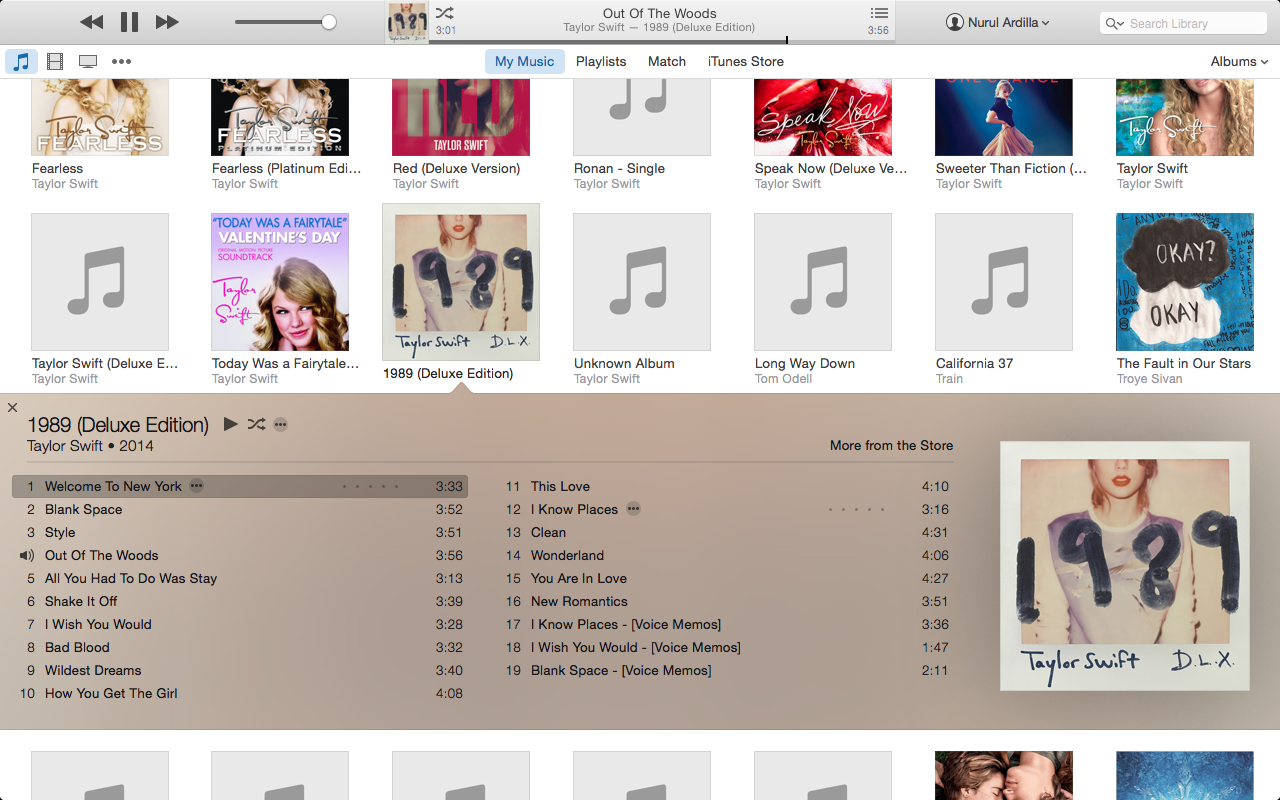Screen dimensions: 1280x800
Task: Open options for I Know Places track
Action: (x=633, y=509)
